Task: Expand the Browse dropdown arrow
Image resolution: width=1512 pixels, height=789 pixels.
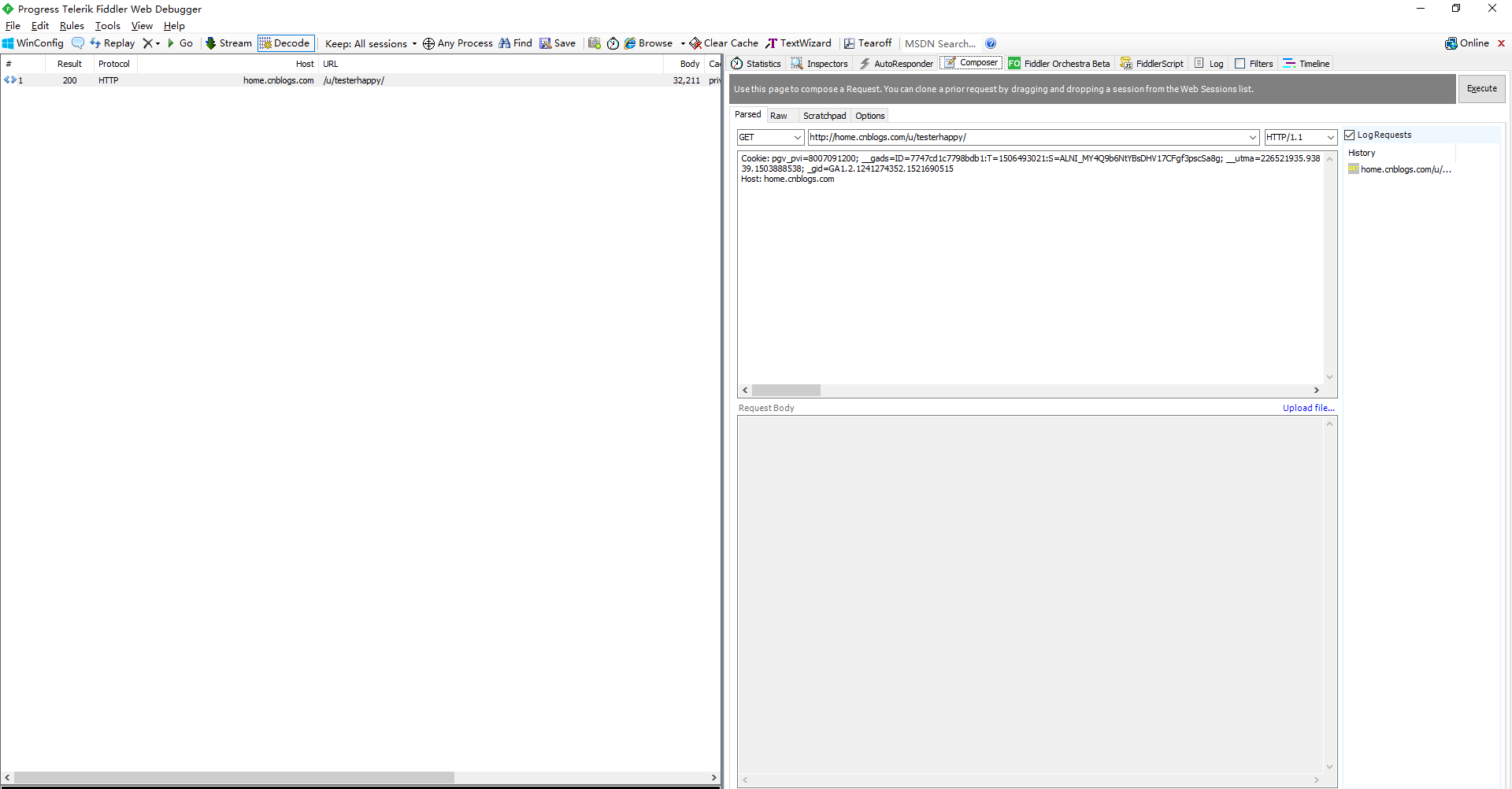Action: tap(683, 43)
